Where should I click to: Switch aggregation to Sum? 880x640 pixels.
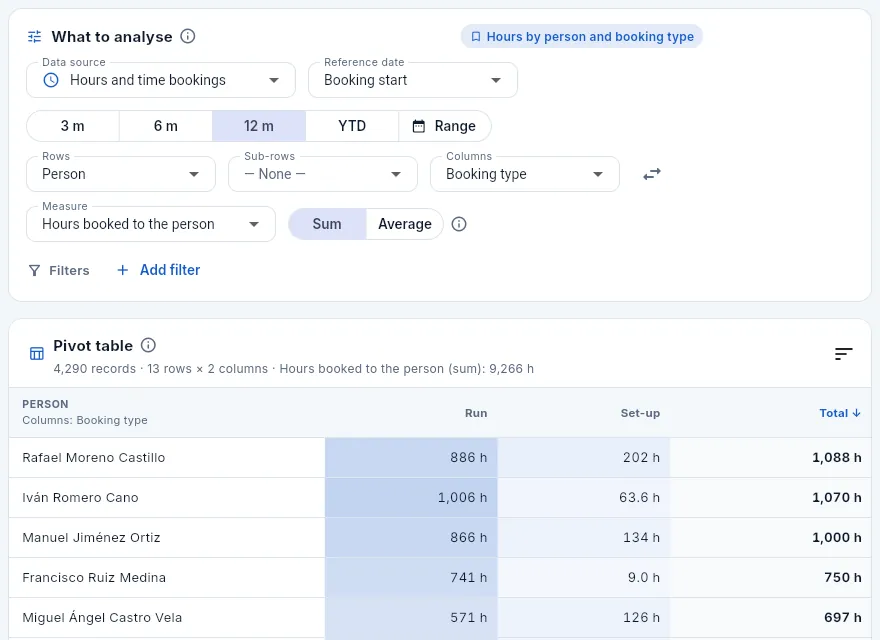pyautogui.click(x=327, y=224)
